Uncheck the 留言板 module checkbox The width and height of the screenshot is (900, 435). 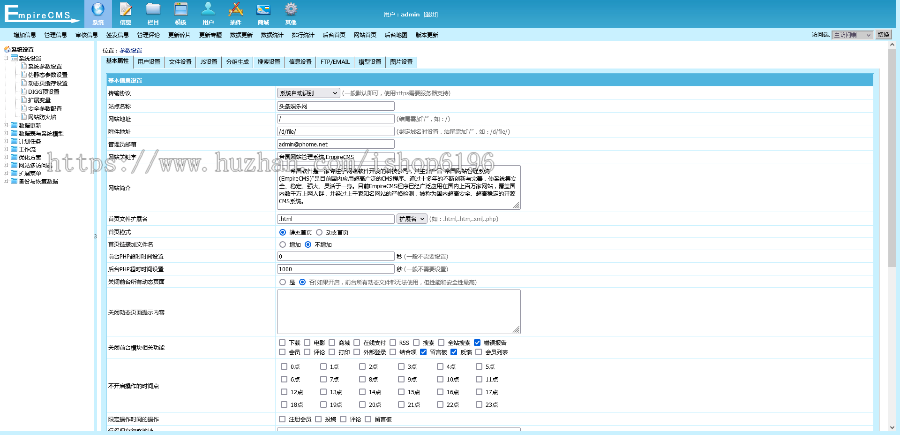[x=423, y=352]
